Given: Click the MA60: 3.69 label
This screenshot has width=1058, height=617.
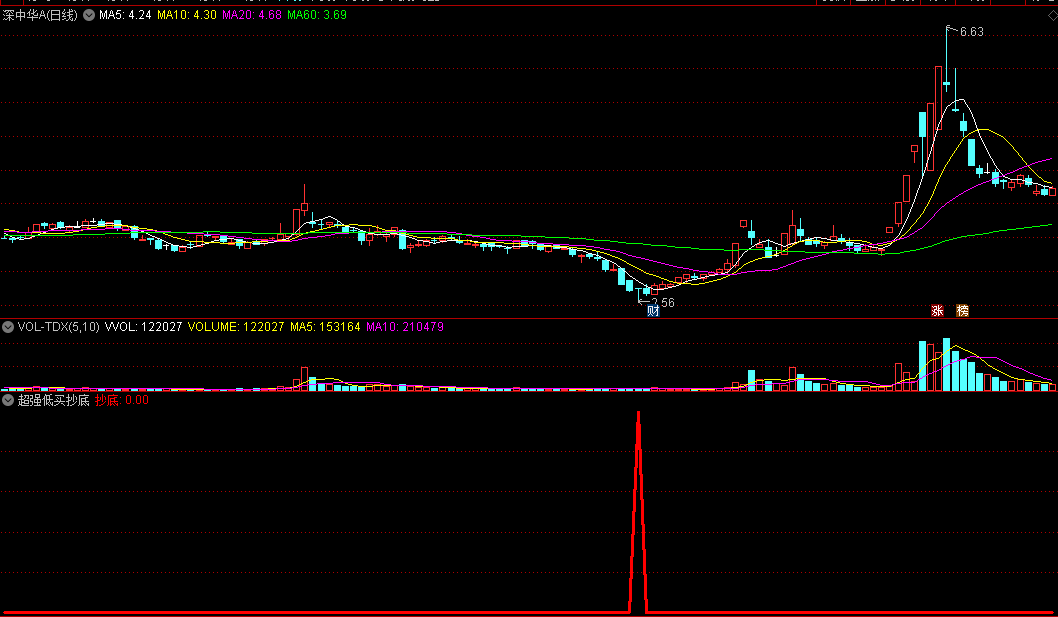Looking at the screenshot, I should (317, 15).
